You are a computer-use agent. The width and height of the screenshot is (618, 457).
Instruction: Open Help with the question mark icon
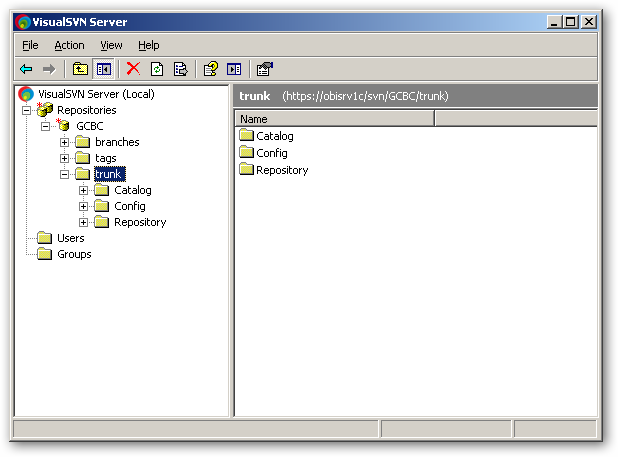pyautogui.click(x=210, y=69)
